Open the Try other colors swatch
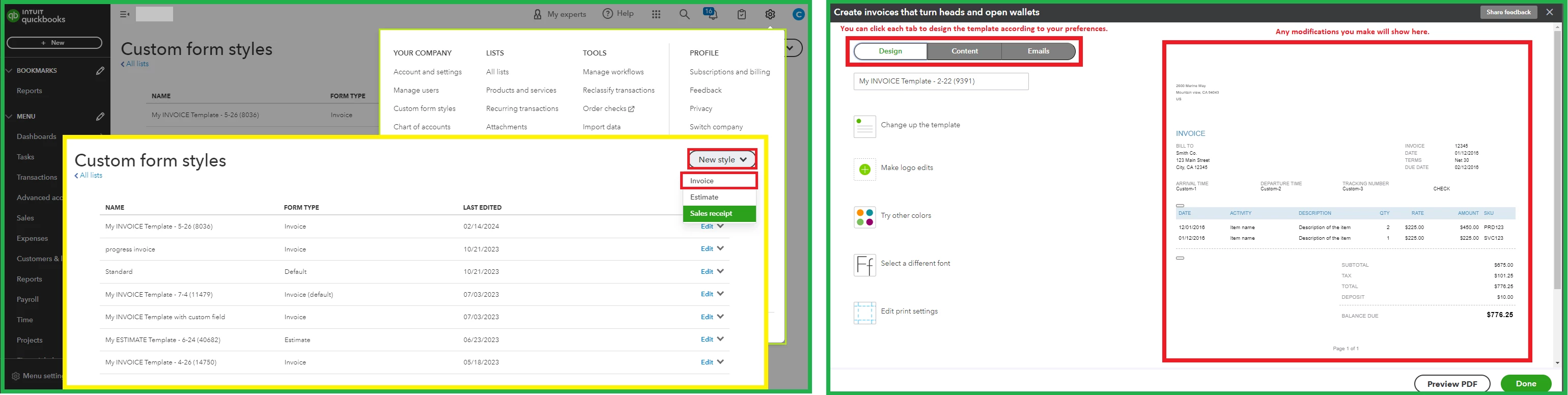1568x395 pixels. click(x=864, y=217)
